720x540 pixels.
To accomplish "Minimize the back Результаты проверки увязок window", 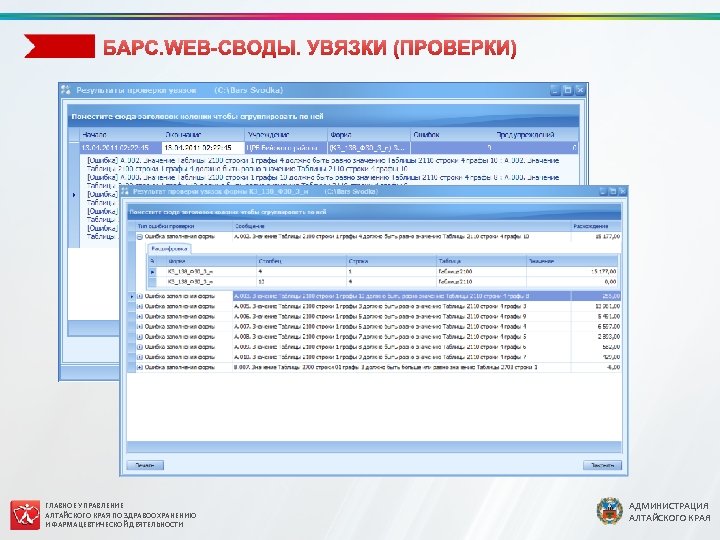I will click(555, 90).
